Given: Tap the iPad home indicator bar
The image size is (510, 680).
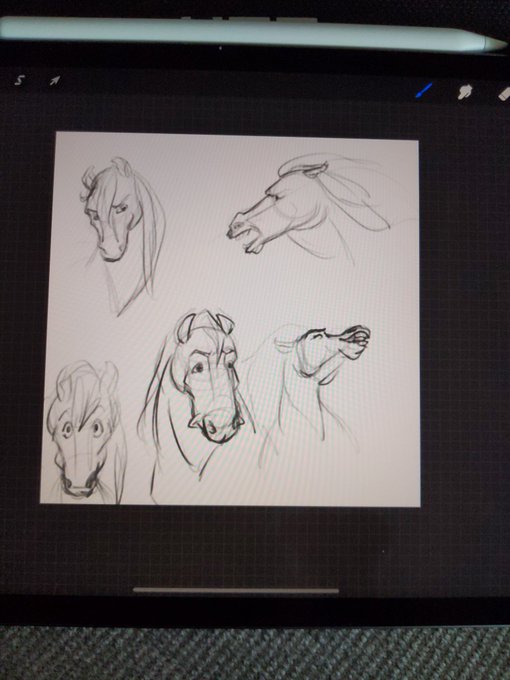Looking at the screenshot, I should 235,590.
